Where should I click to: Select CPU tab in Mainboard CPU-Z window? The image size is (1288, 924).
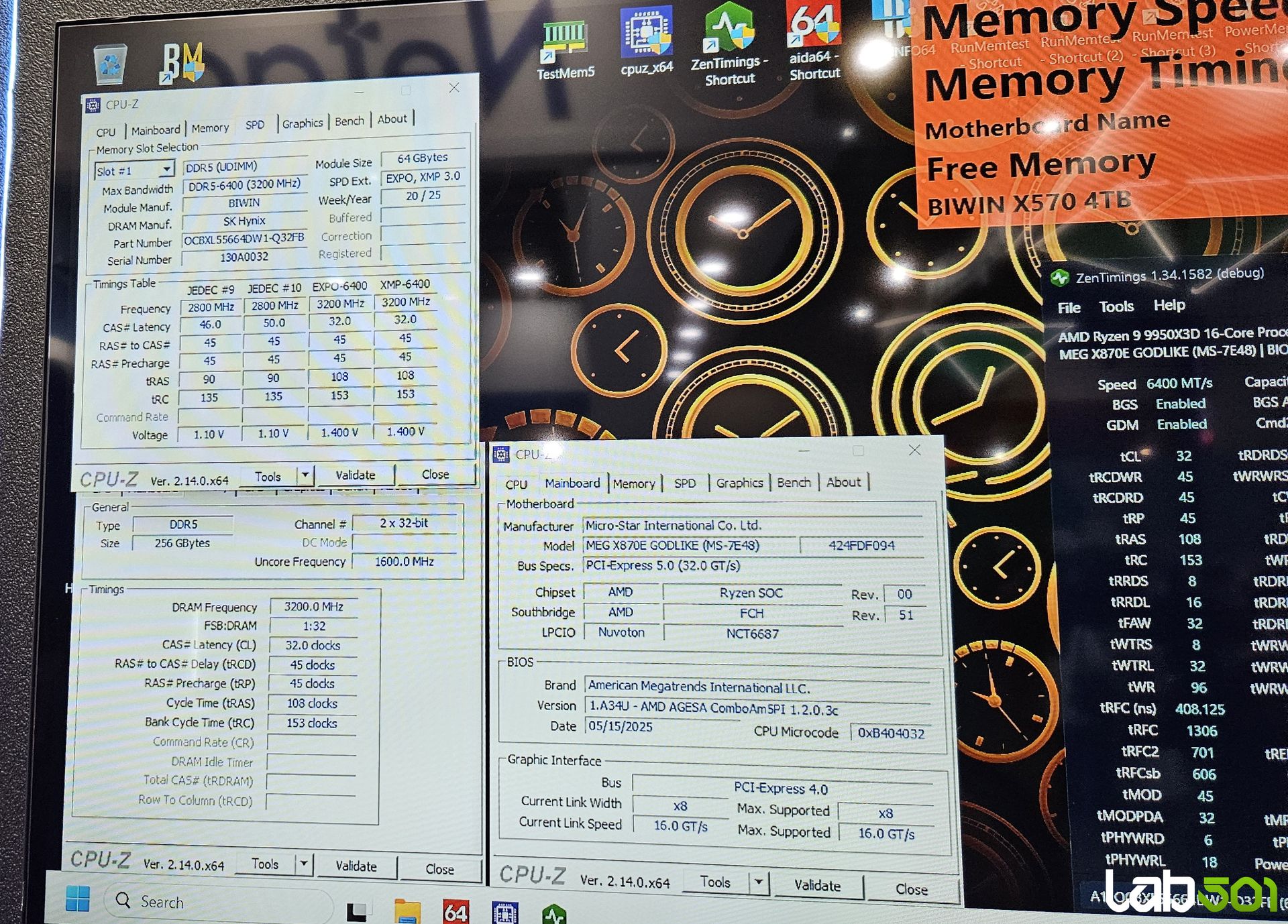516,484
